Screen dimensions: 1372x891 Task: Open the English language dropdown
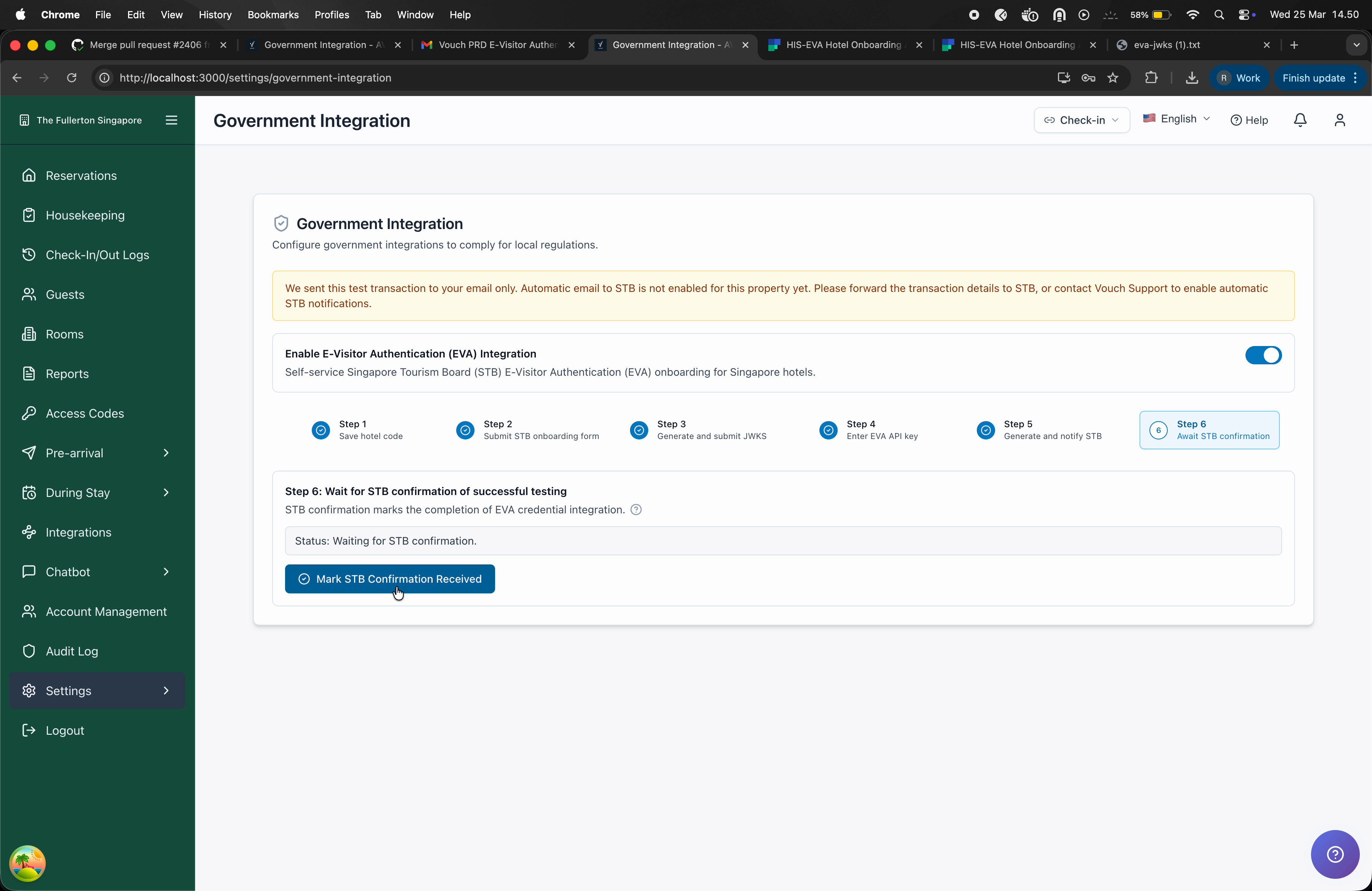point(1176,119)
